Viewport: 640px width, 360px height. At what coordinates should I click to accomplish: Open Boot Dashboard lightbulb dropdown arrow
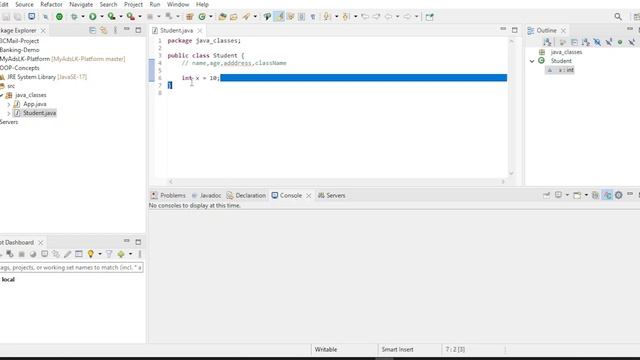[x=100, y=254]
